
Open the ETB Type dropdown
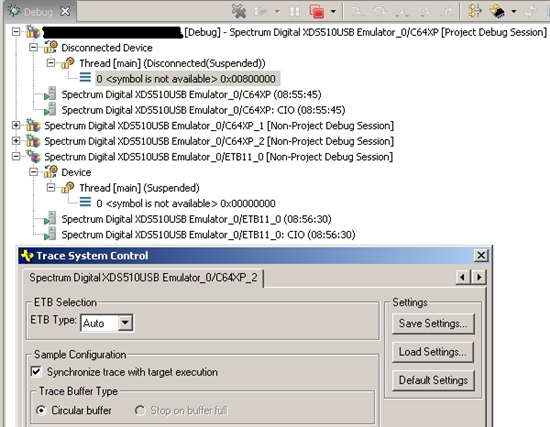(x=125, y=323)
